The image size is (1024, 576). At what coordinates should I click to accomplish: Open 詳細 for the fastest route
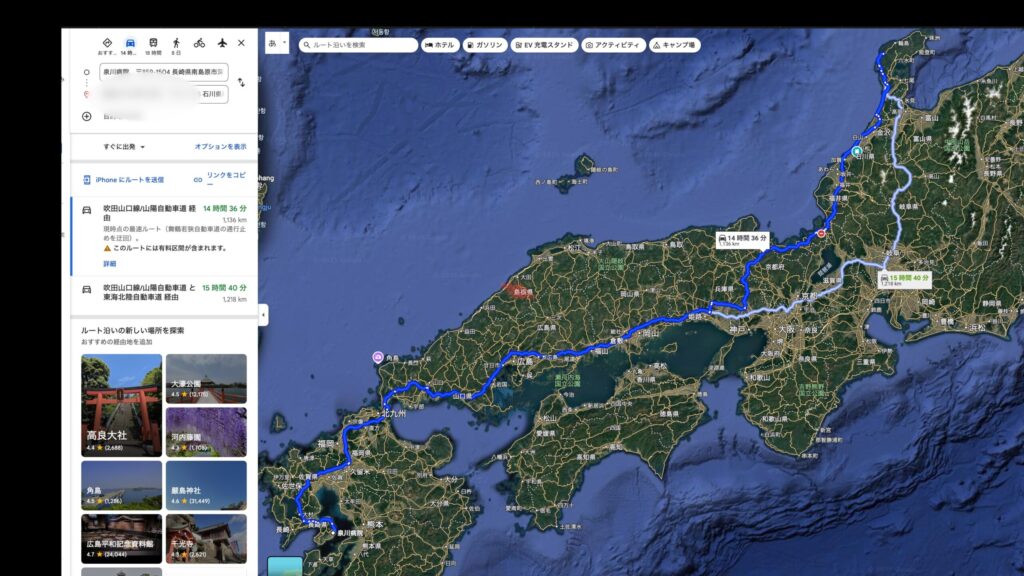pyautogui.click(x=110, y=264)
